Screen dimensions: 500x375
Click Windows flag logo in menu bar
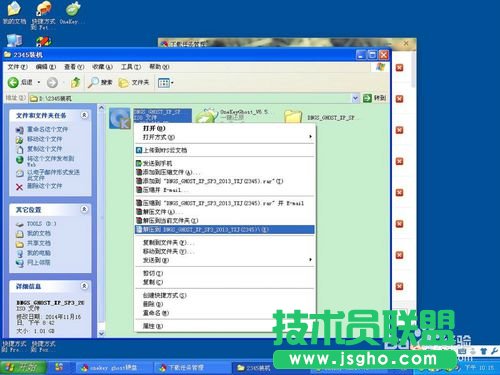[x=380, y=67]
